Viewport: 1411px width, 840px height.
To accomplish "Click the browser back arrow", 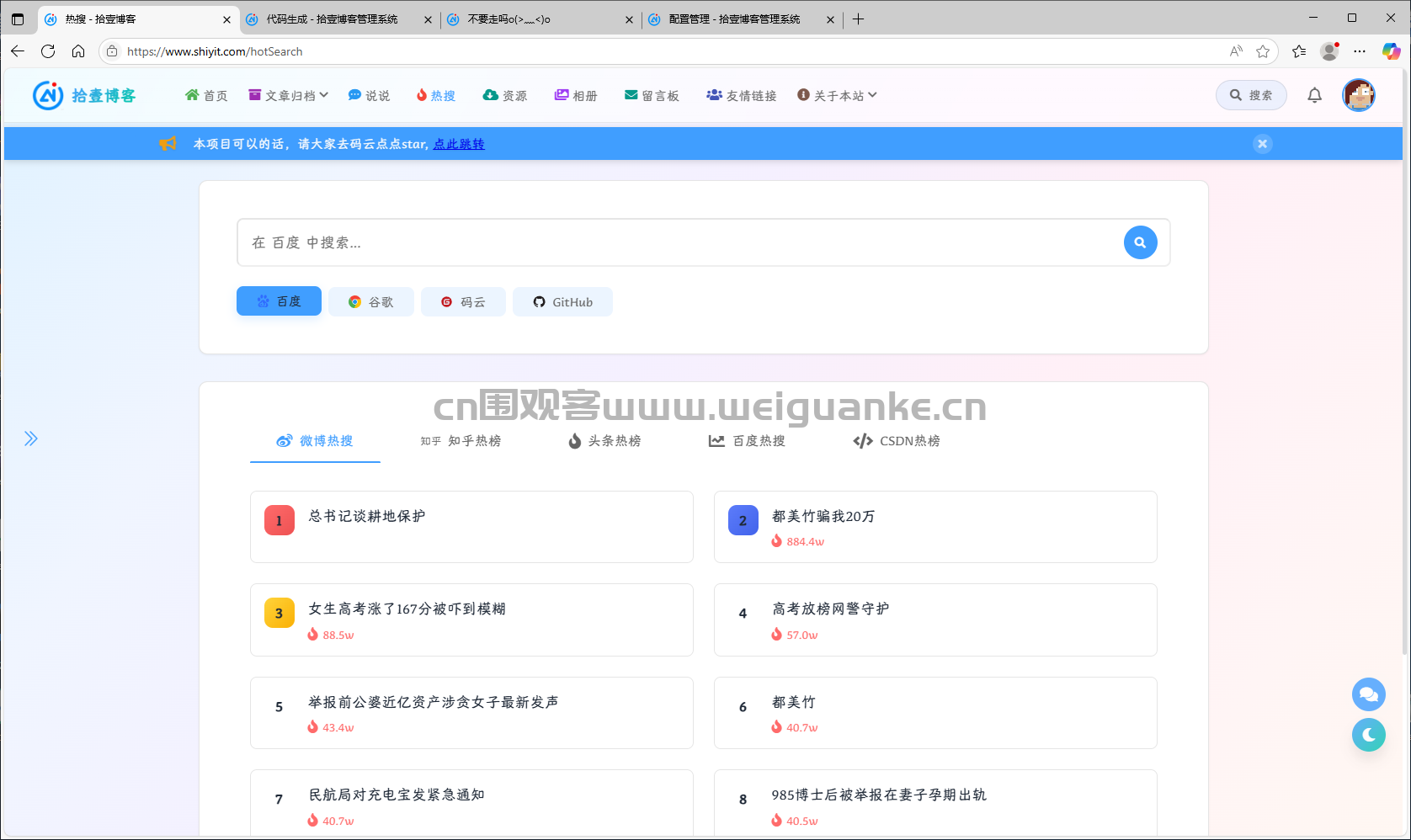I will tap(18, 51).
